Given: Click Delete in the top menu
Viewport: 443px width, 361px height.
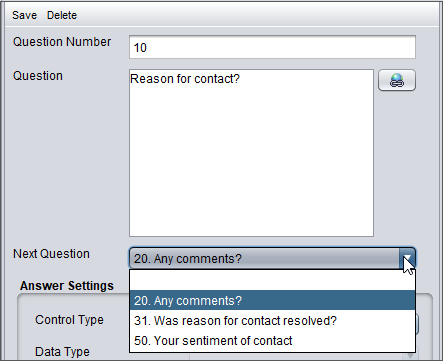Looking at the screenshot, I should 62,15.
